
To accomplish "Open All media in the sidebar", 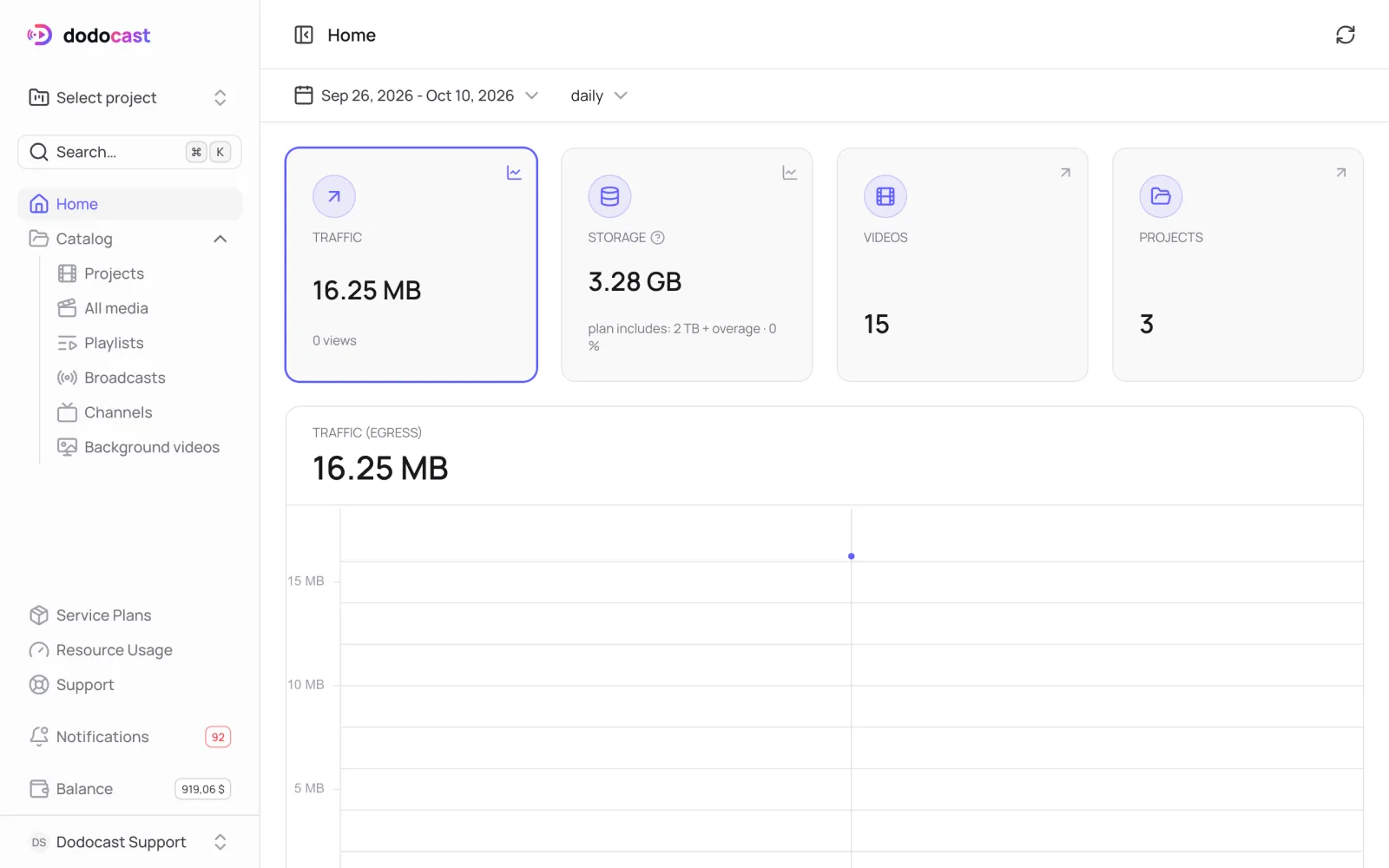I will click(116, 308).
